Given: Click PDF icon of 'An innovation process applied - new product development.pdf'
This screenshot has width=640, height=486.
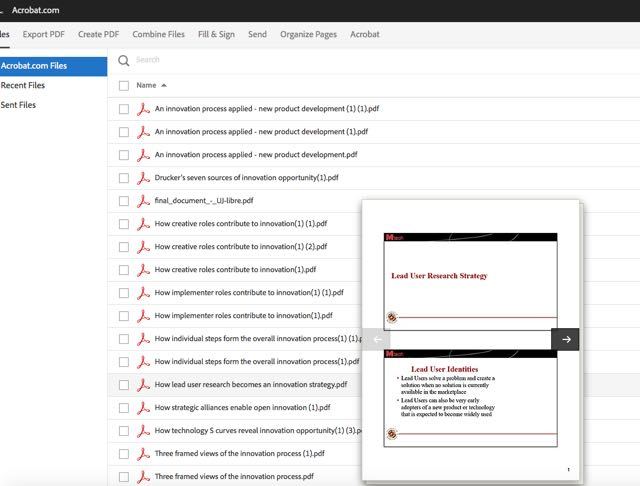Looking at the screenshot, I should (143, 155).
